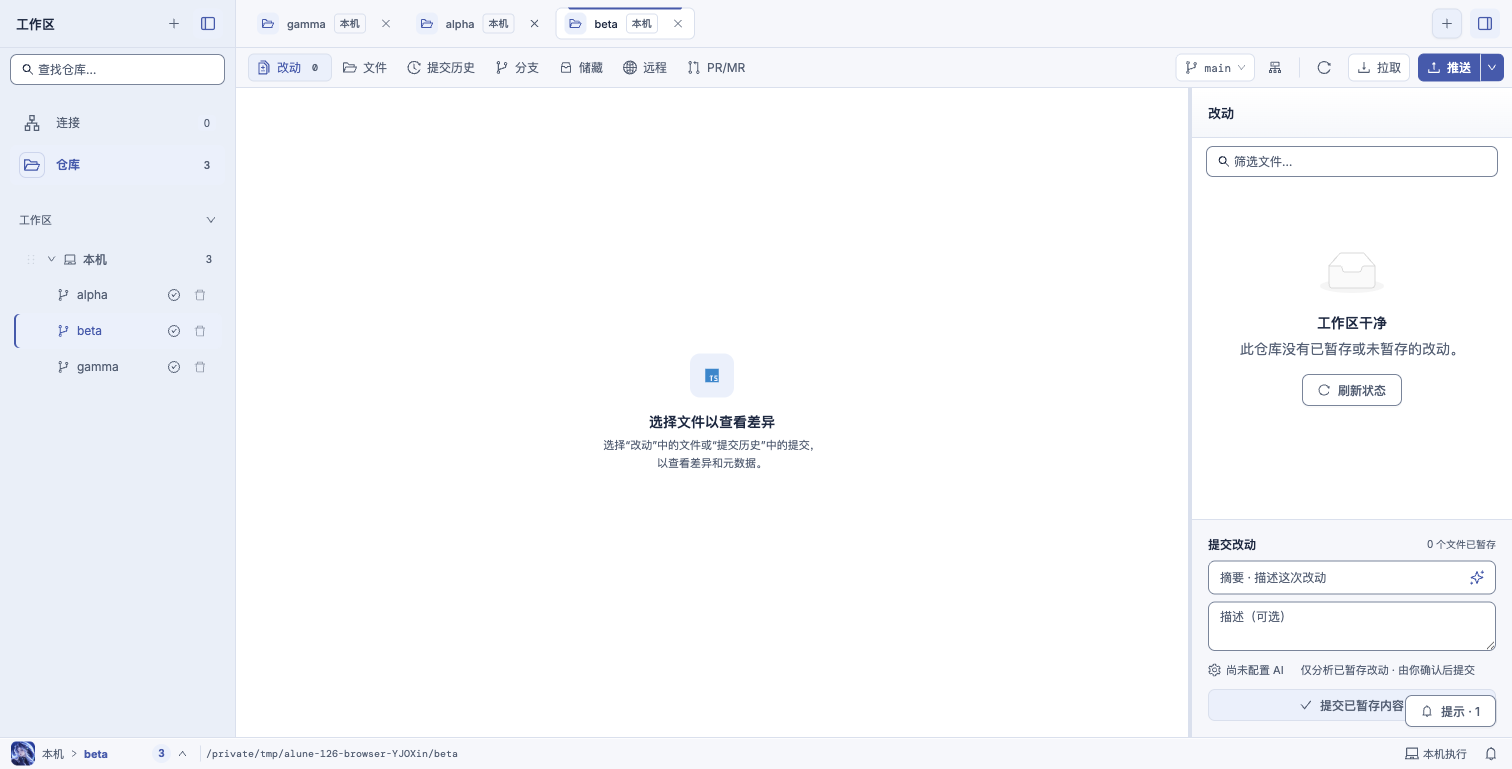Open a new tab with plus button

tap(1447, 24)
